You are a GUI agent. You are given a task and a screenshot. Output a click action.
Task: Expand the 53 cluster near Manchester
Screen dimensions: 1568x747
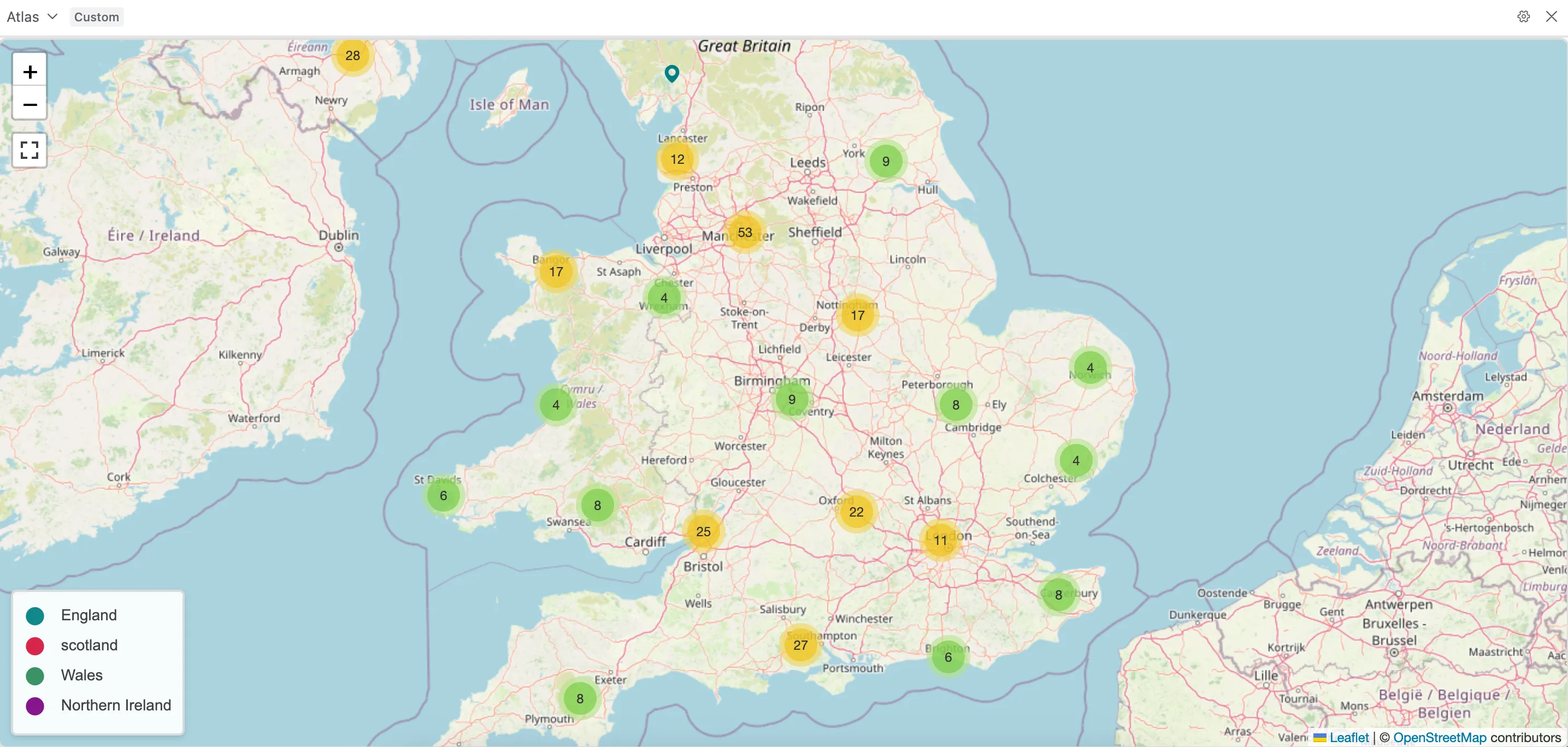[745, 233]
